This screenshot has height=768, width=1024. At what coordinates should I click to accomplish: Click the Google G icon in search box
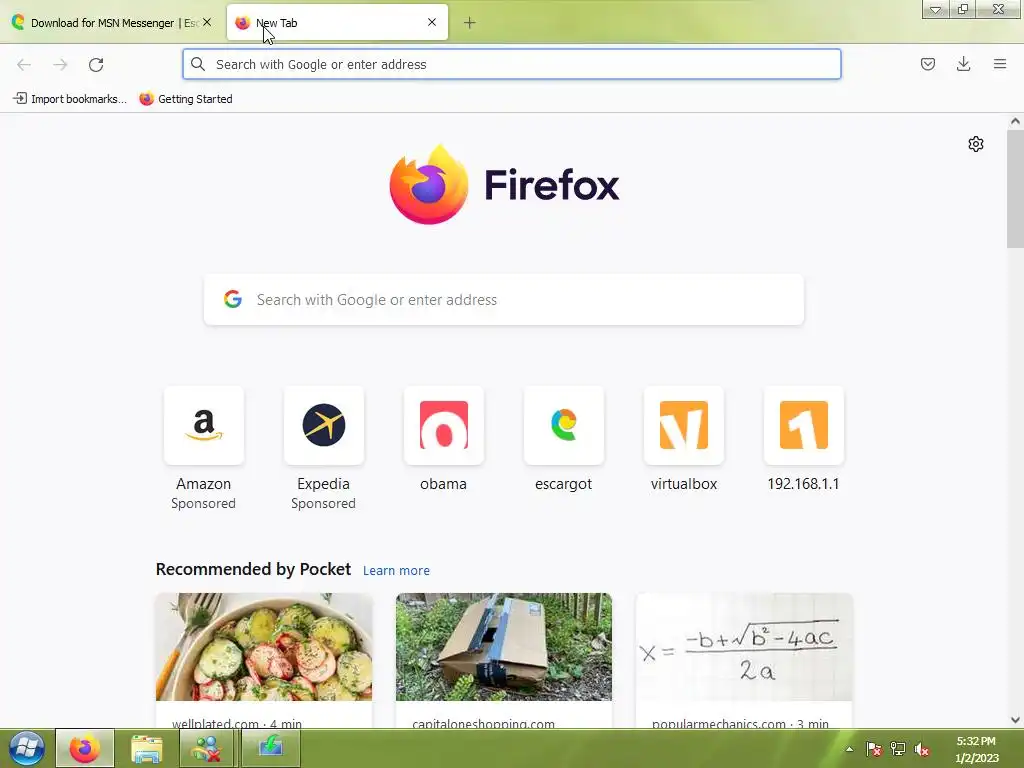[233, 300]
